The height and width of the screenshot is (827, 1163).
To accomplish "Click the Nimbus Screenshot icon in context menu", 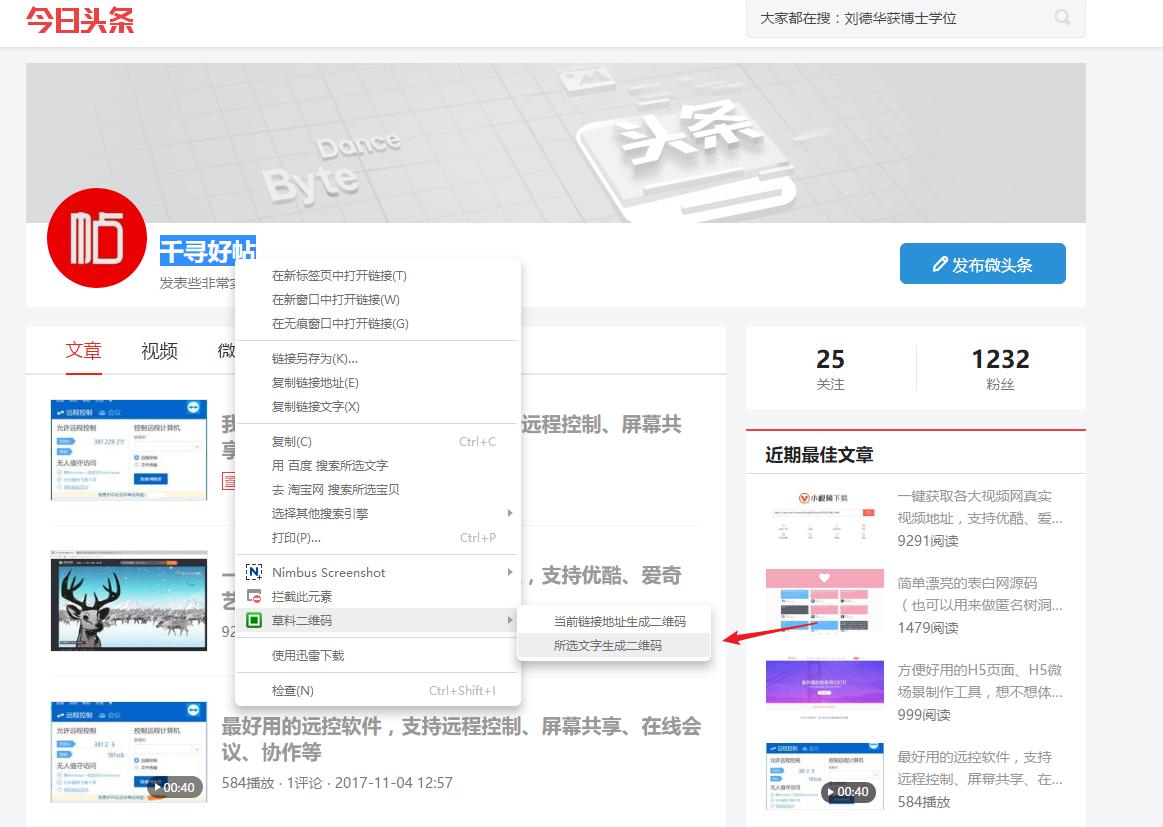I will (254, 572).
